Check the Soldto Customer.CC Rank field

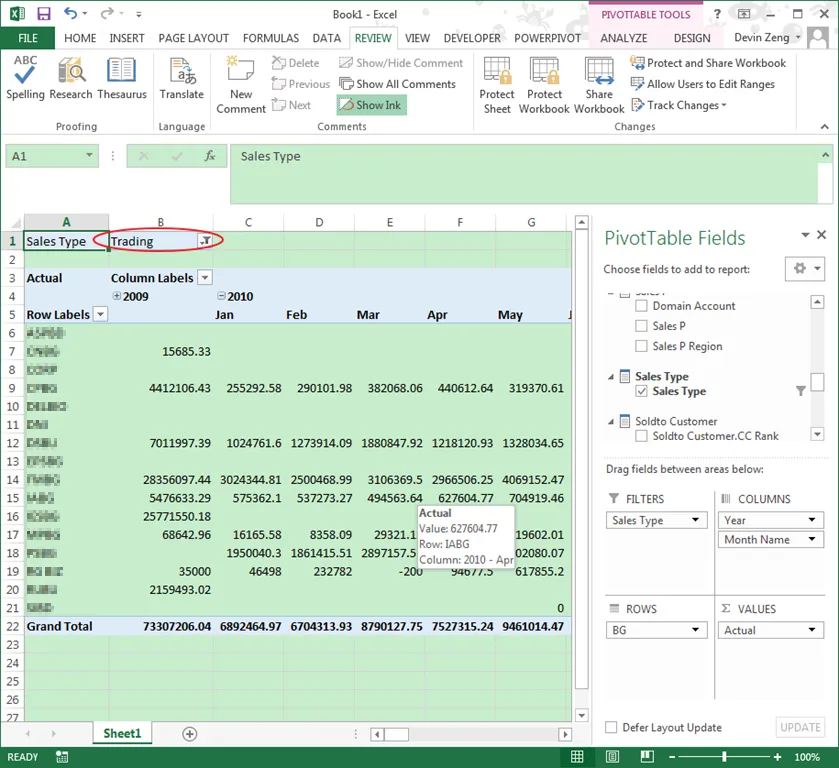[641, 436]
